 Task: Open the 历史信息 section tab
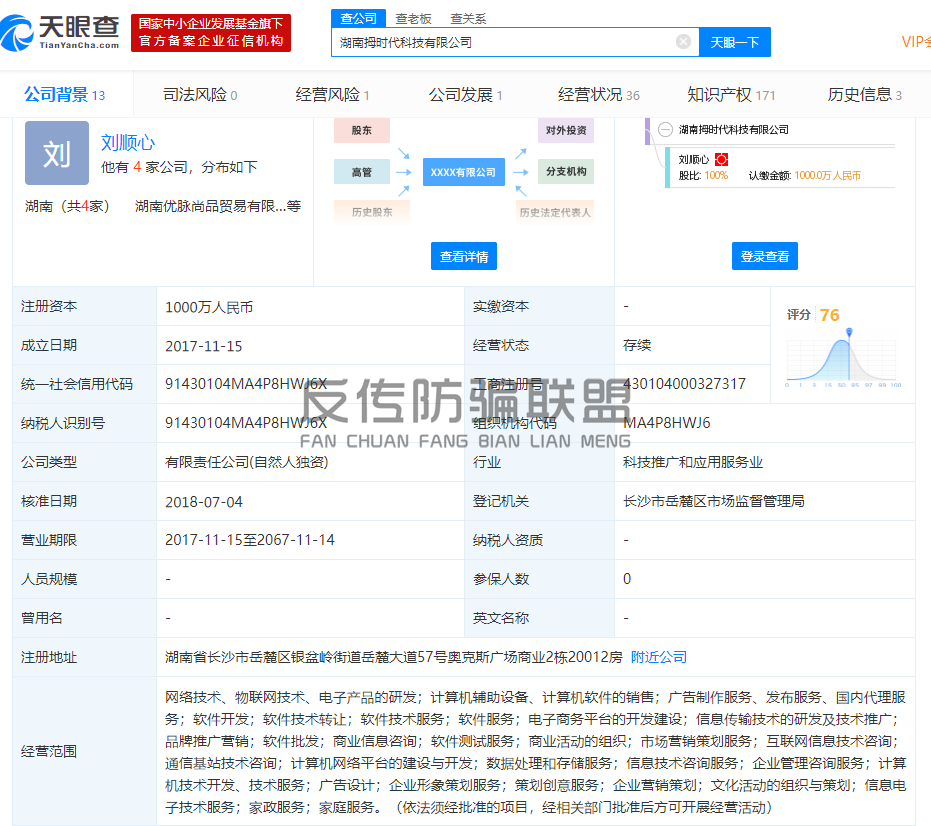[864, 95]
